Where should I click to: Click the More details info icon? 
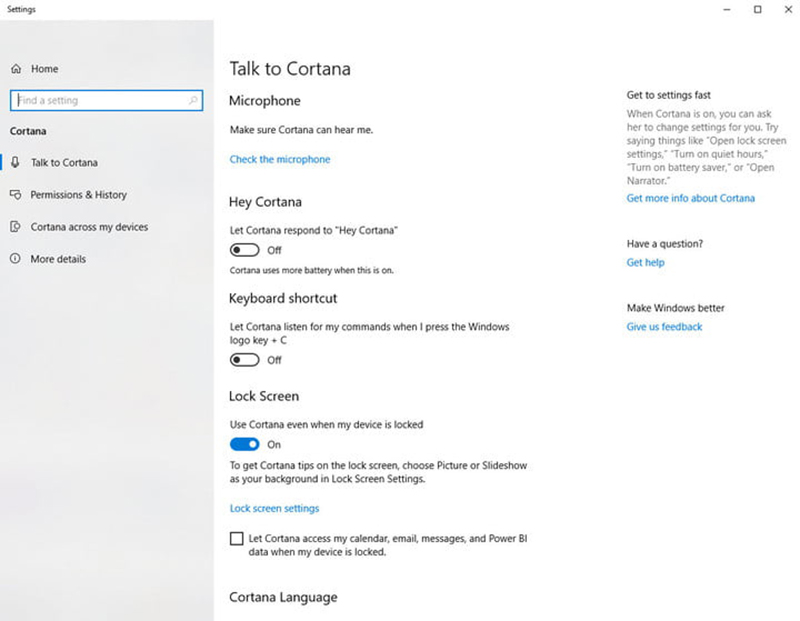point(16,259)
